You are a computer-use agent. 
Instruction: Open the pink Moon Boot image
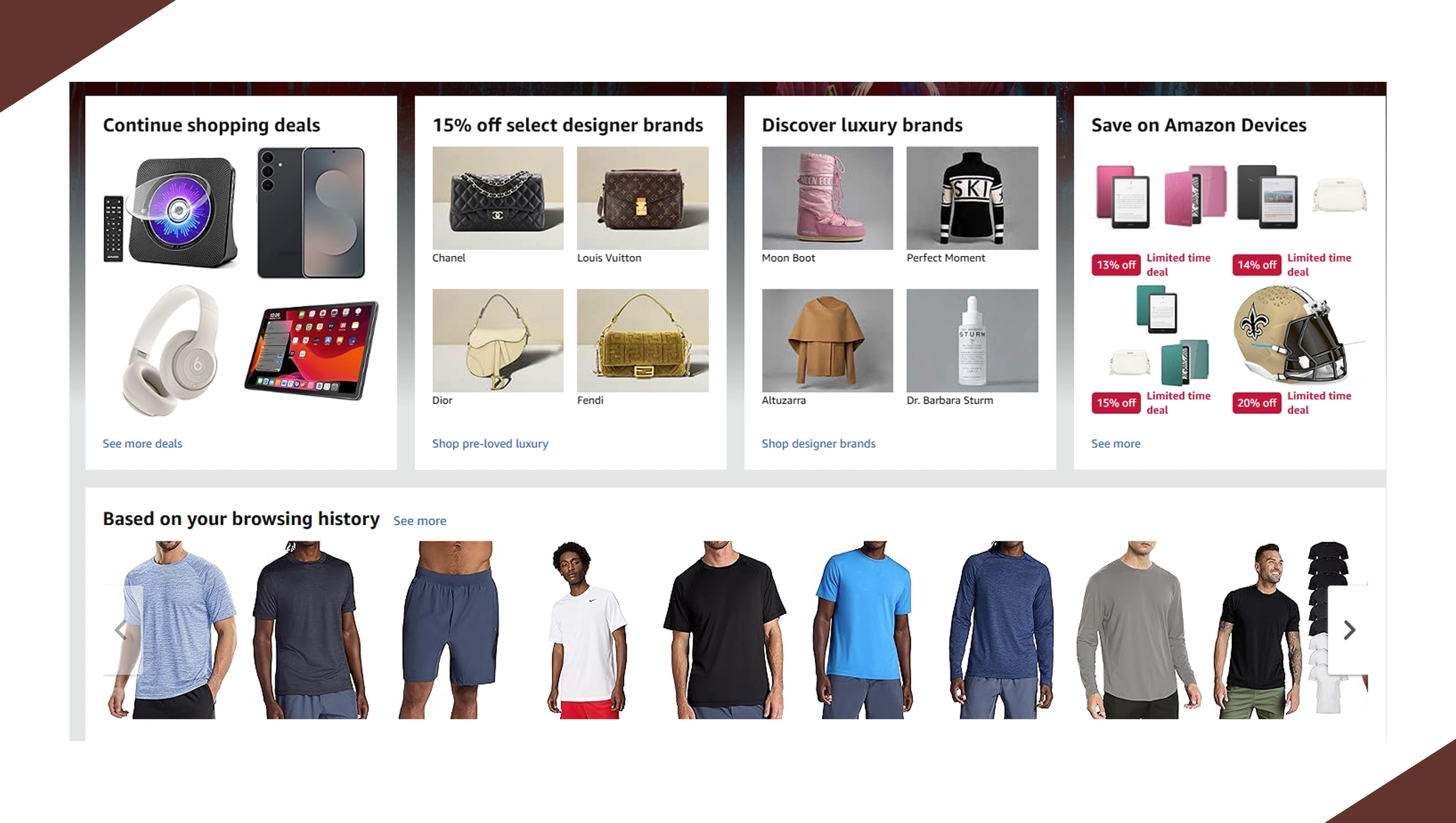827,198
